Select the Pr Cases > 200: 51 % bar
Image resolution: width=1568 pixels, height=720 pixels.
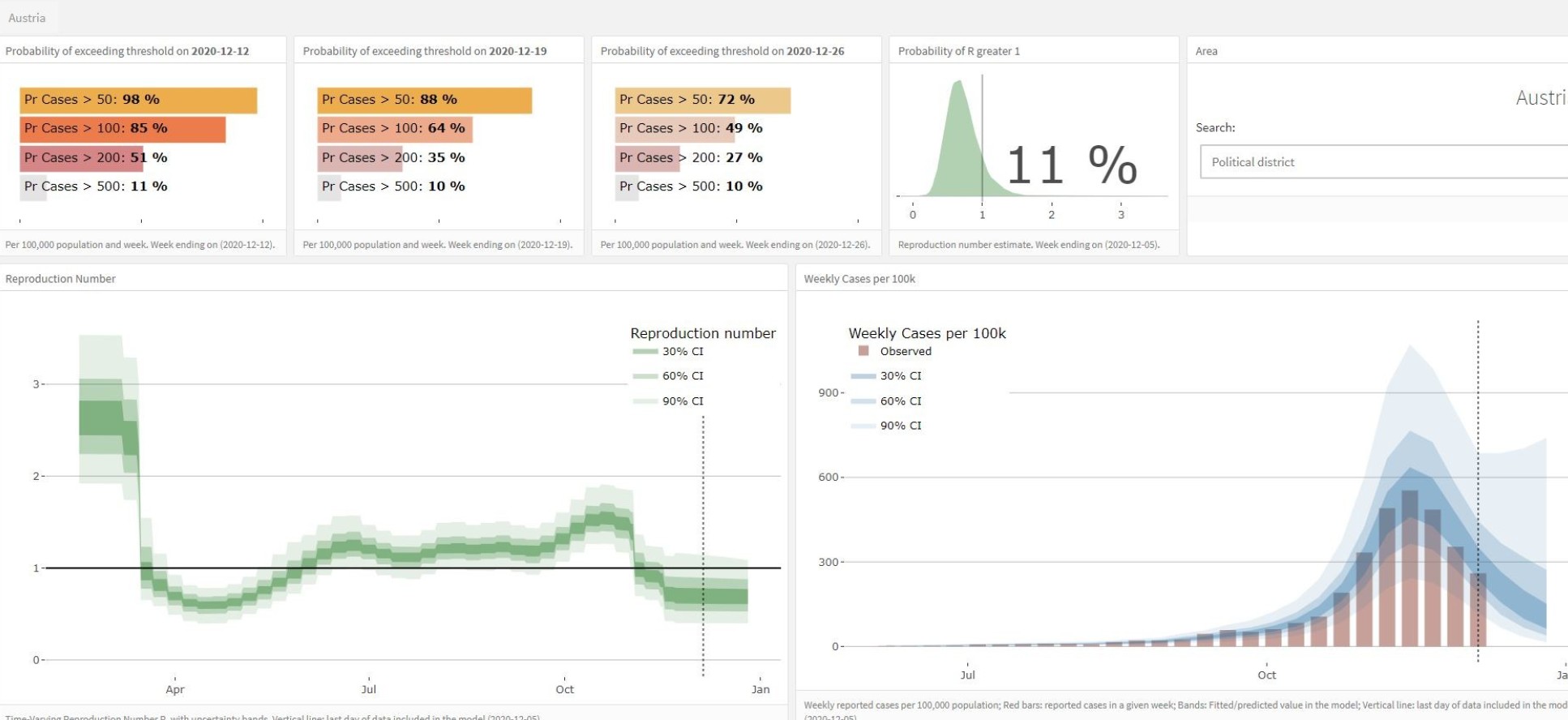click(x=82, y=158)
